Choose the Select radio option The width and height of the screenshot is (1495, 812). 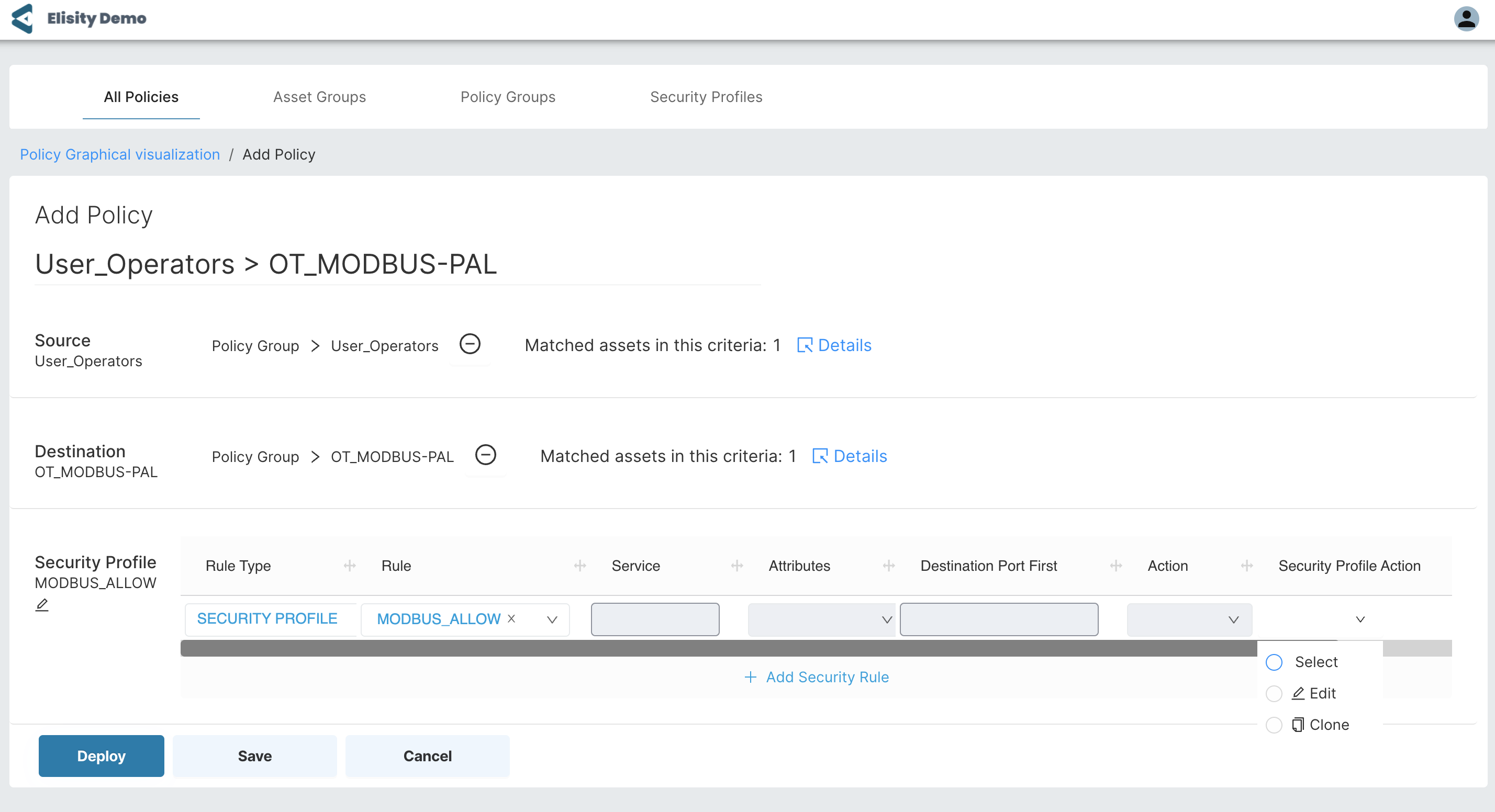point(1274,662)
